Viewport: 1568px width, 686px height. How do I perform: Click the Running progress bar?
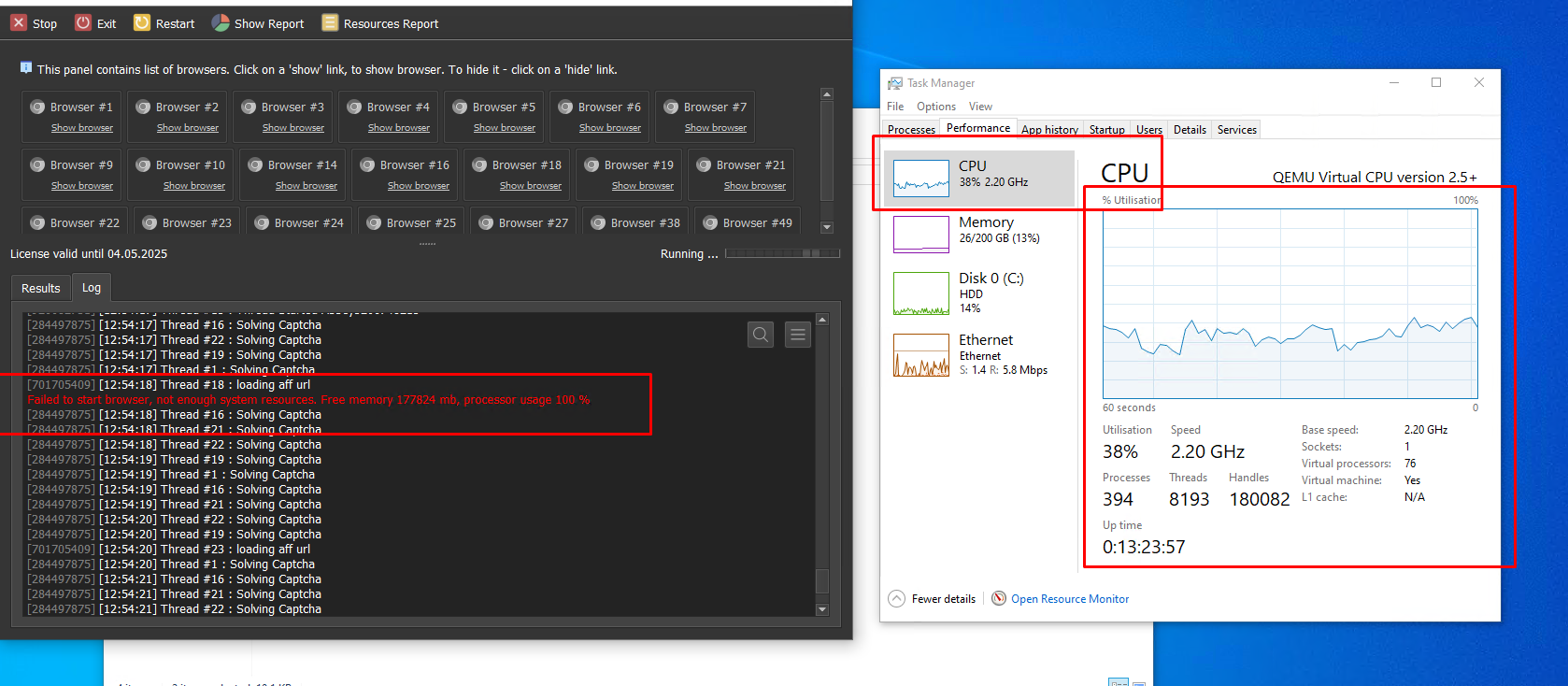pos(782,254)
